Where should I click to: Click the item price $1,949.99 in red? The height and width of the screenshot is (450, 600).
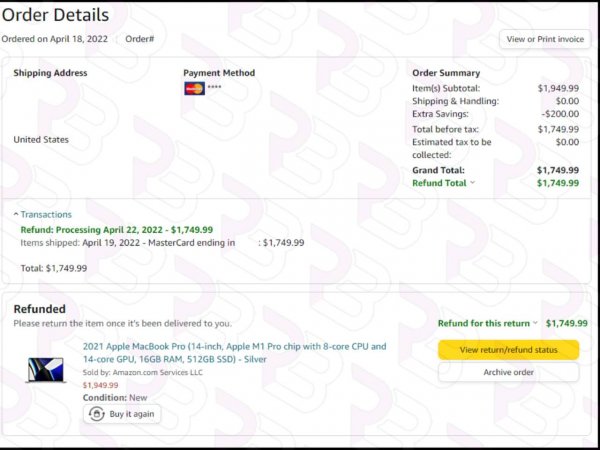[x=101, y=385]
